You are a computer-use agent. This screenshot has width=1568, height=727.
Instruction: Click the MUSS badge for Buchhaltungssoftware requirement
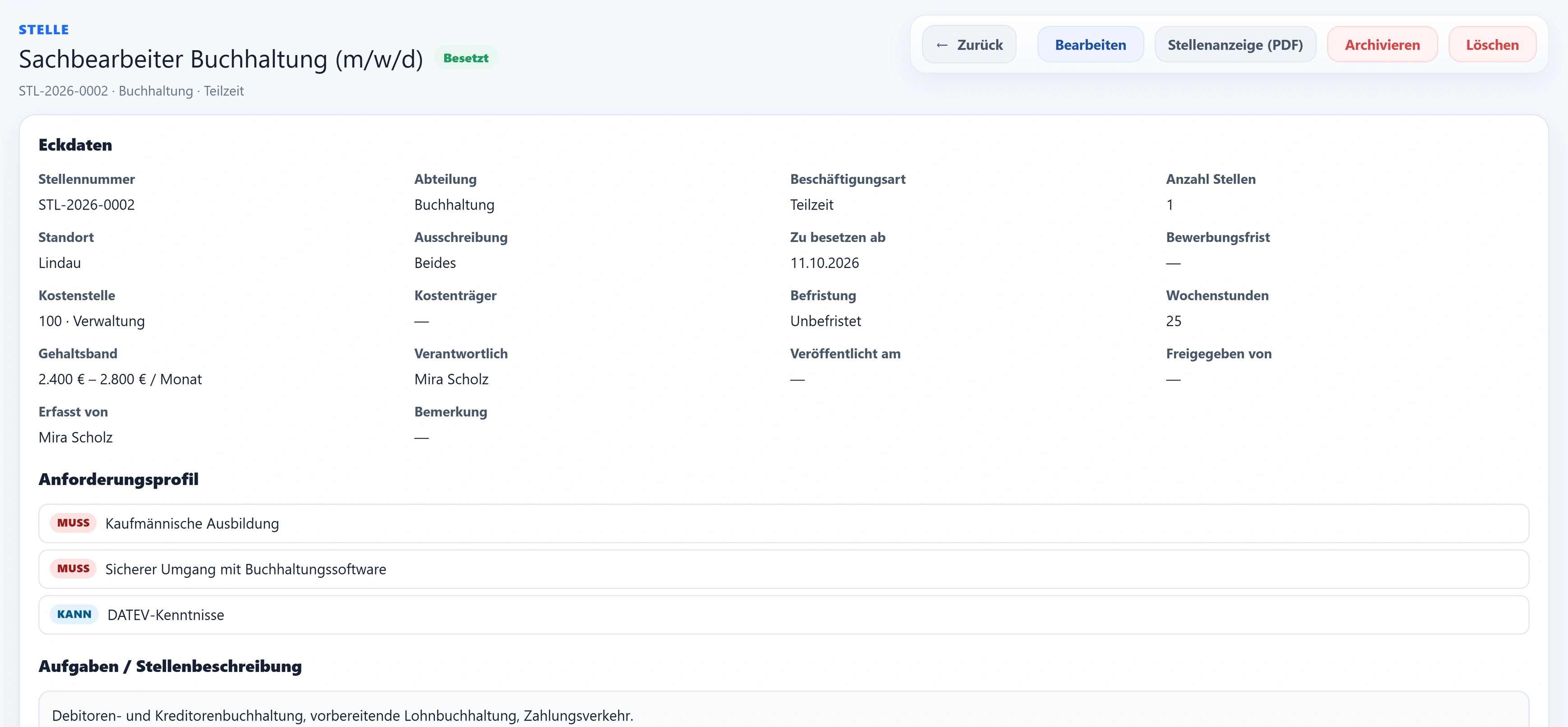pos(73,569)
